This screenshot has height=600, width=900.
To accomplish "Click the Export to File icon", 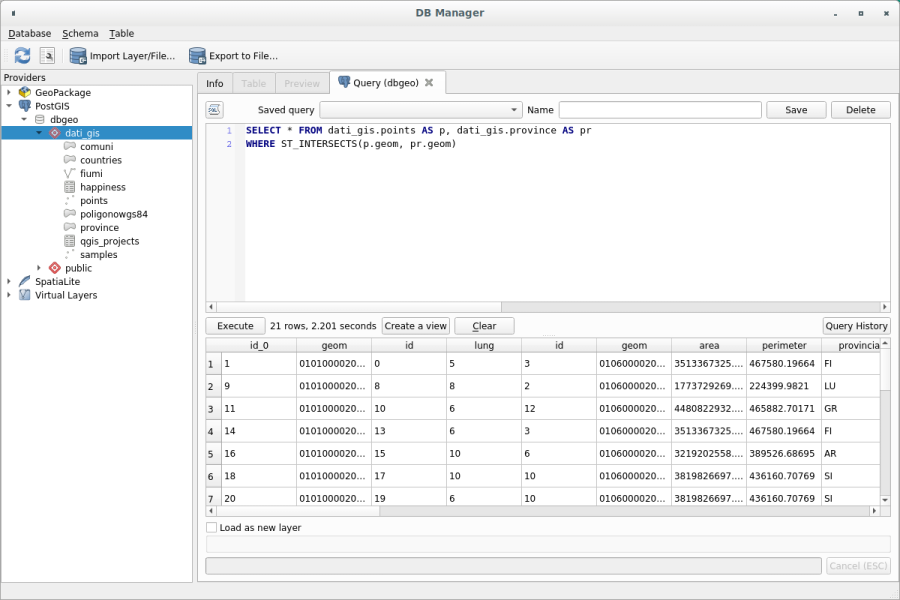I will (197, 55).
